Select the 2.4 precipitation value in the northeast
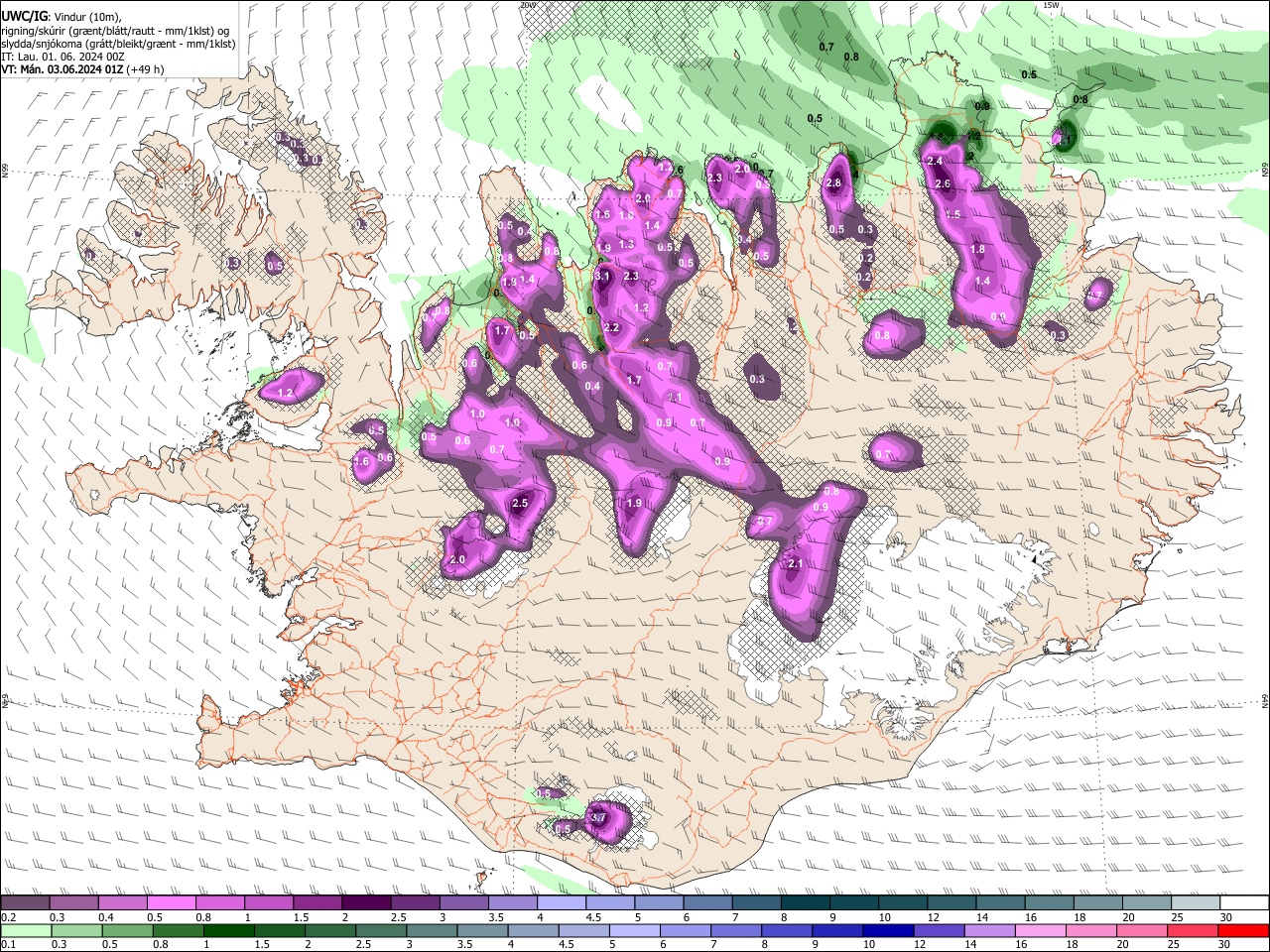Viewport: 1270px width, 952px height. [934, 161]
